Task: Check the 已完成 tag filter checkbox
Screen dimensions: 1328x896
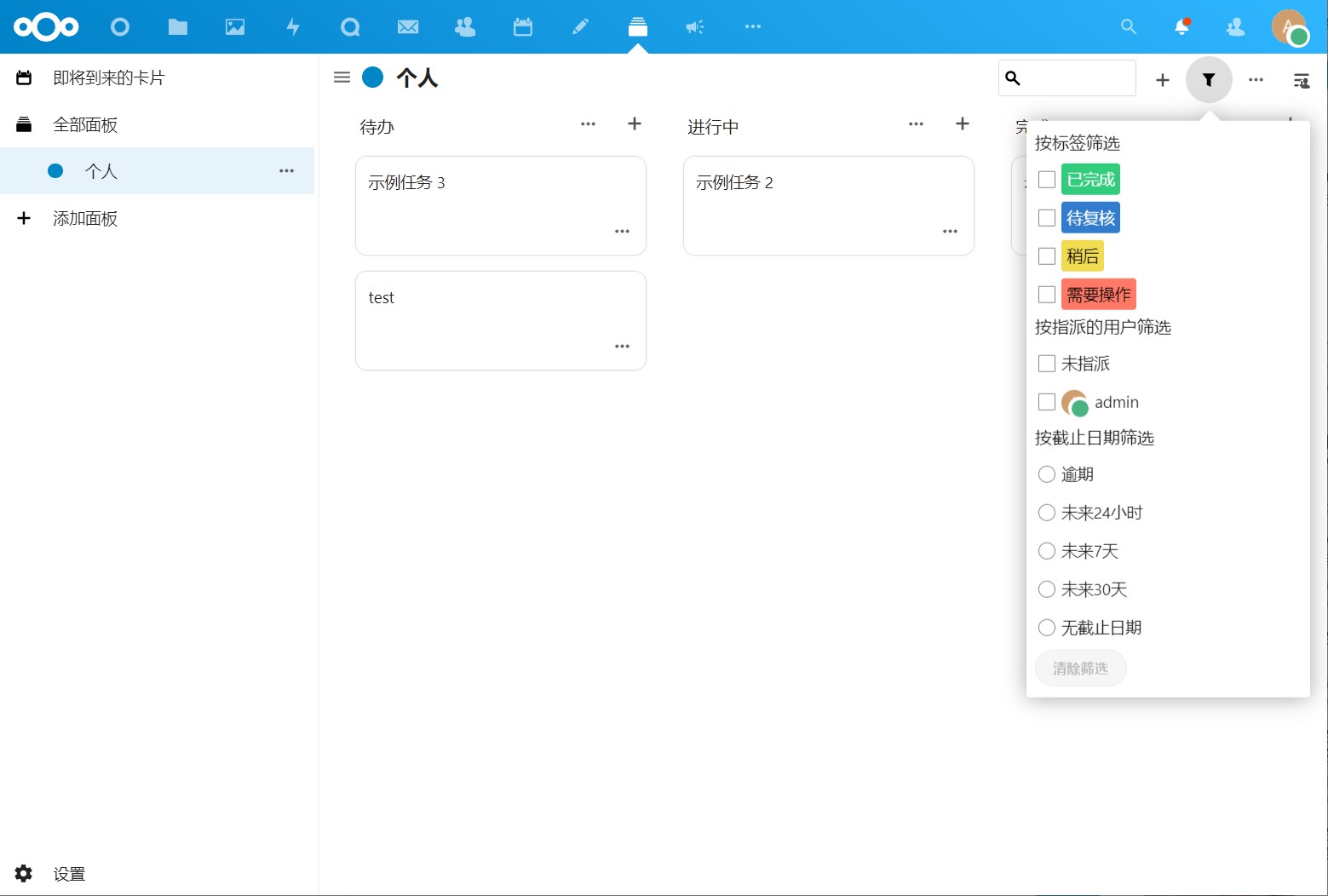Action: coord(1047,180)
